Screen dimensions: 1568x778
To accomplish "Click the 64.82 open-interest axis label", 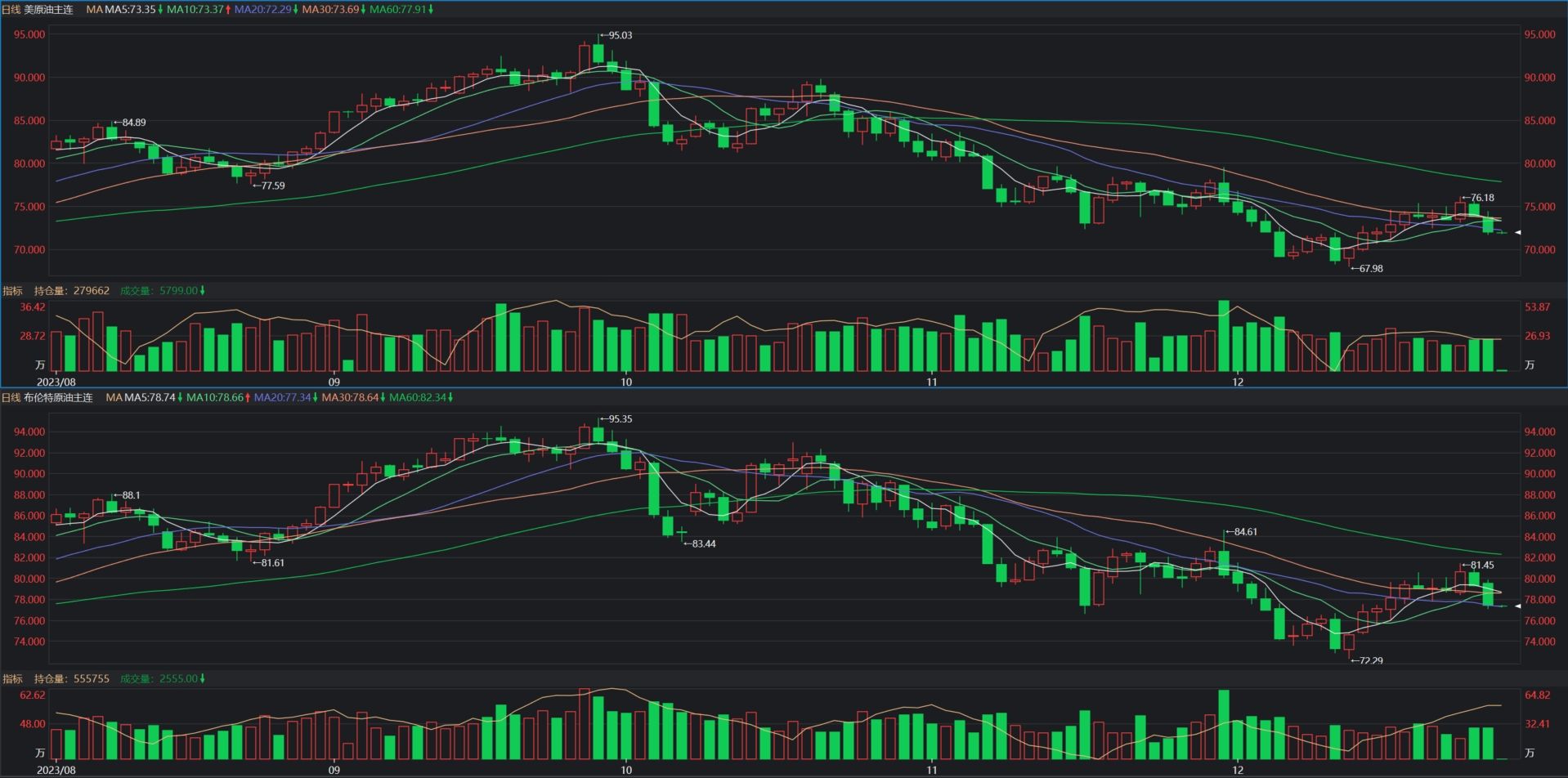I will (x=1538, y=695).
